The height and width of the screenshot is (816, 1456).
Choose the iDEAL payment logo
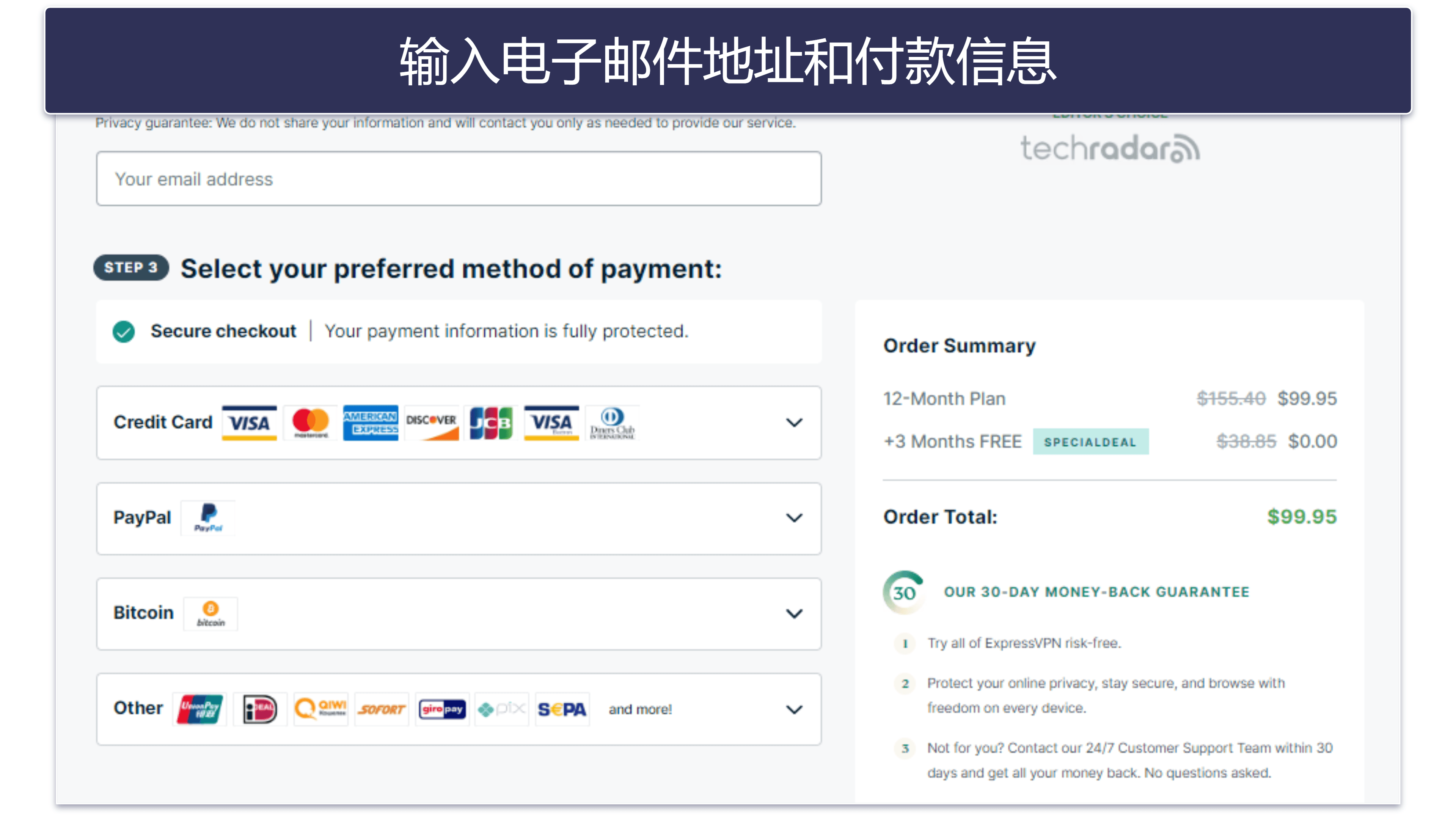pos(260,709)
